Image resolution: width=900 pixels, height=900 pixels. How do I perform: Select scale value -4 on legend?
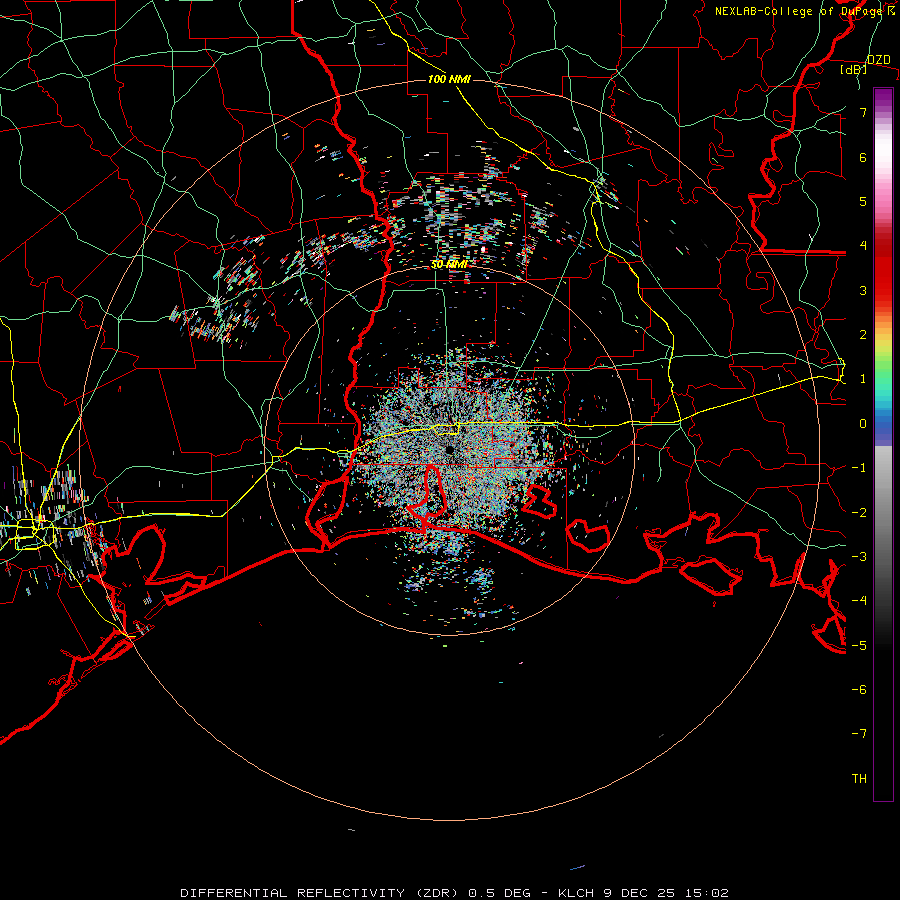(859, 601)
